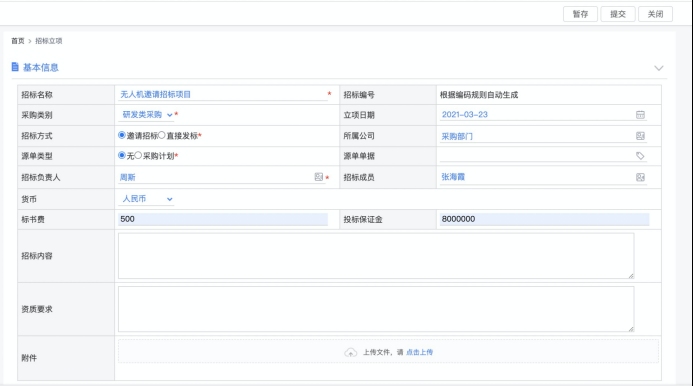Open calendar picker for 立项日期
Image resolution: width=693 pixels, height=386 pixels.
click(x=640, y=115)
